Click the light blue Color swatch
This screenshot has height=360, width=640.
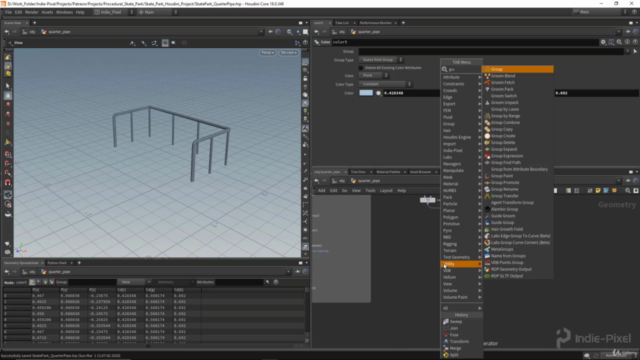tap(366, 93)
